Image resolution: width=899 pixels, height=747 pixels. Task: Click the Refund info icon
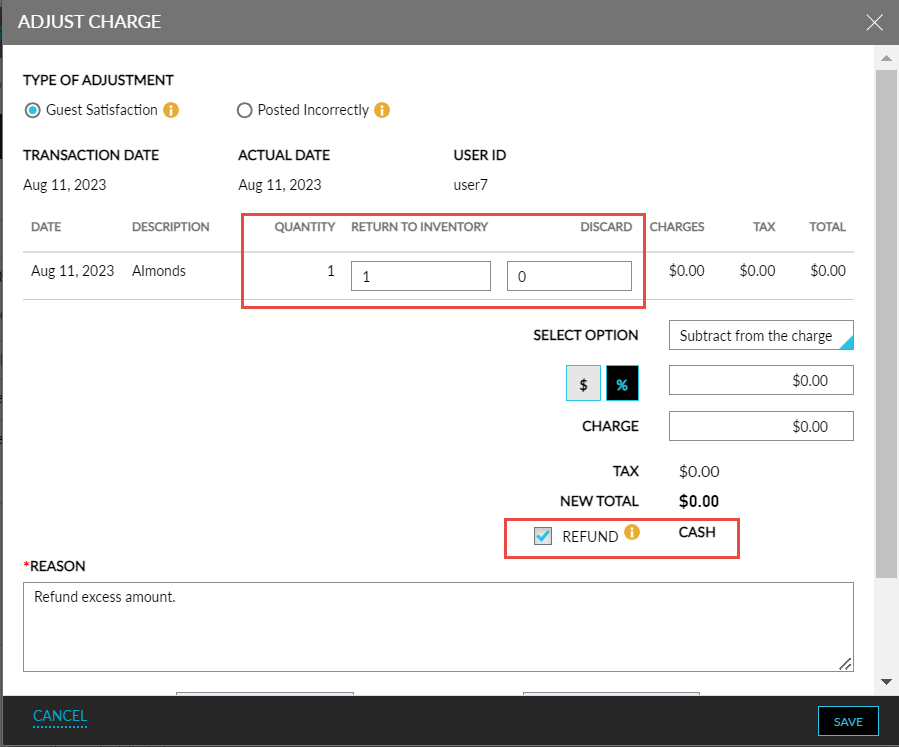(632, 532)
